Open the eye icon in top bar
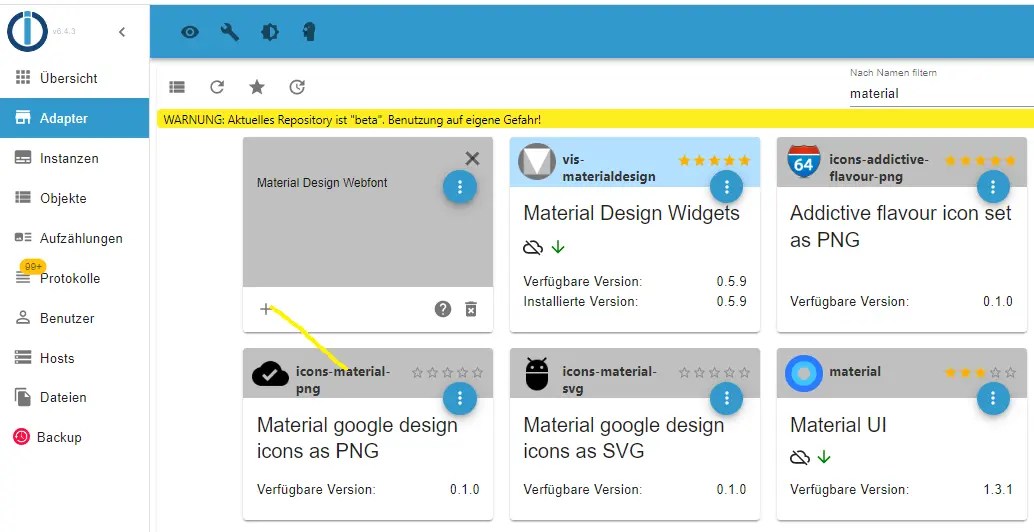1034x532 pixels. (x=190, y=32)
